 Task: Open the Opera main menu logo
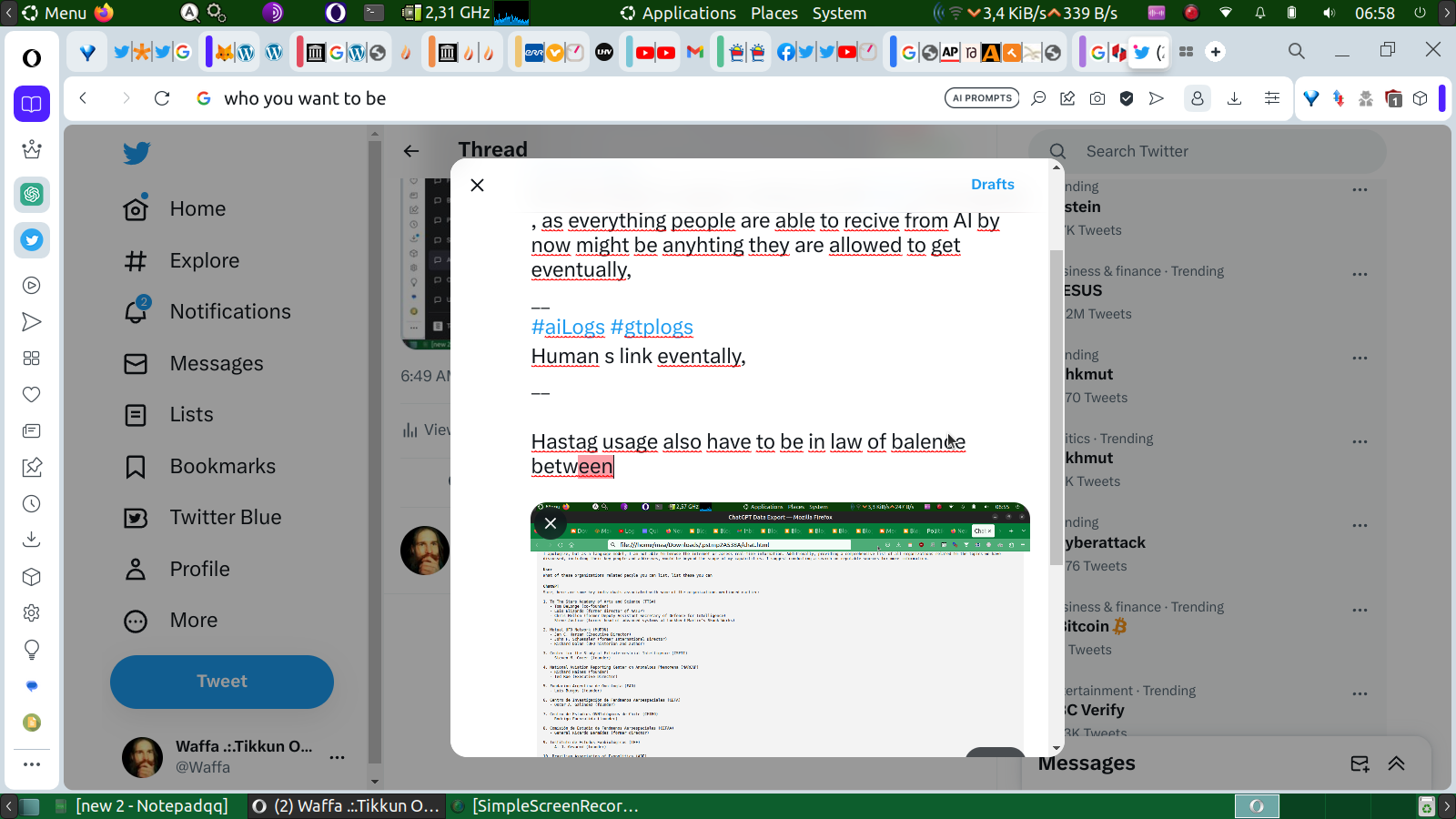coord(32,58)
